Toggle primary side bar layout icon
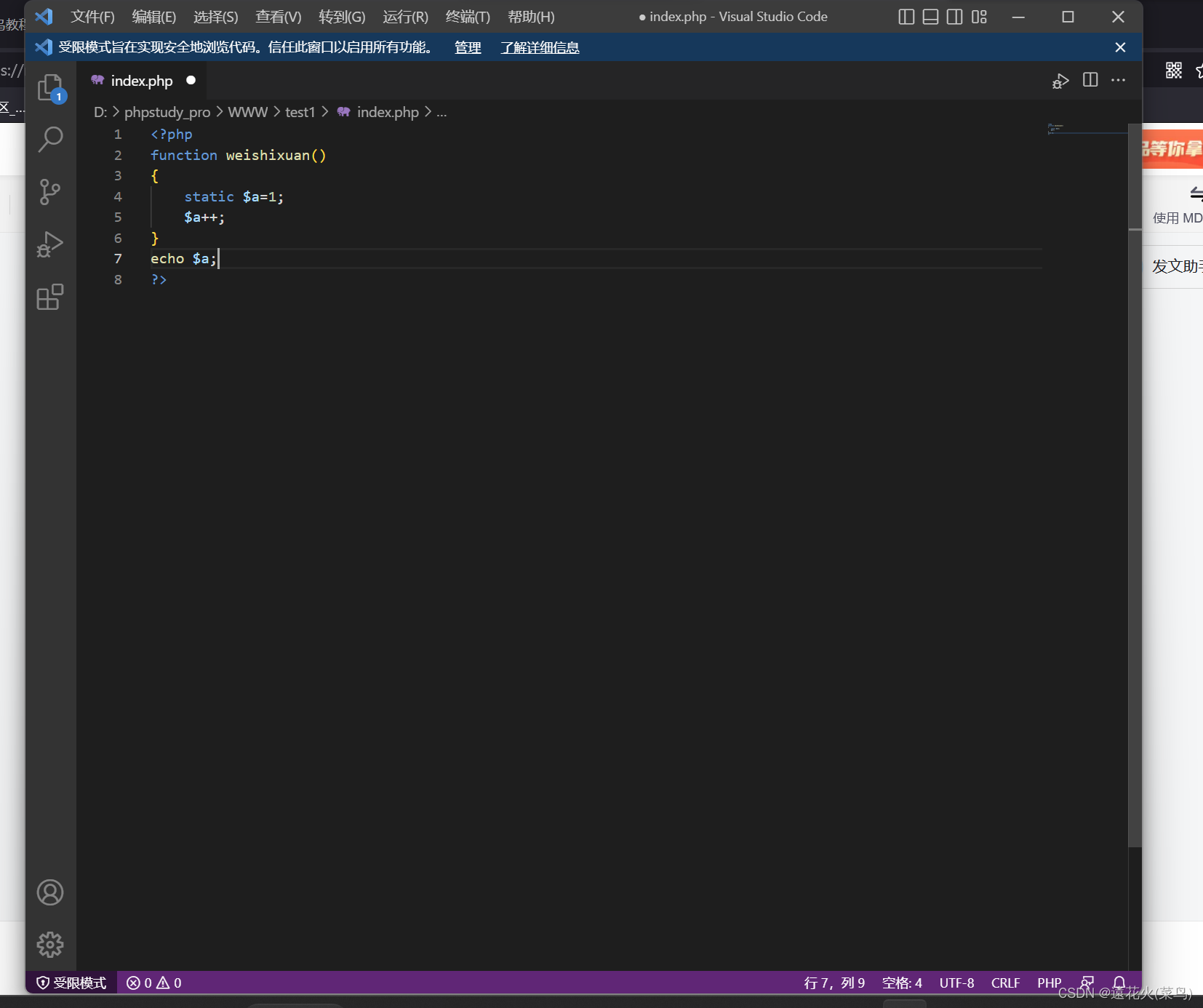Viewport: 1203px width, 1008px height. [906, 17]
